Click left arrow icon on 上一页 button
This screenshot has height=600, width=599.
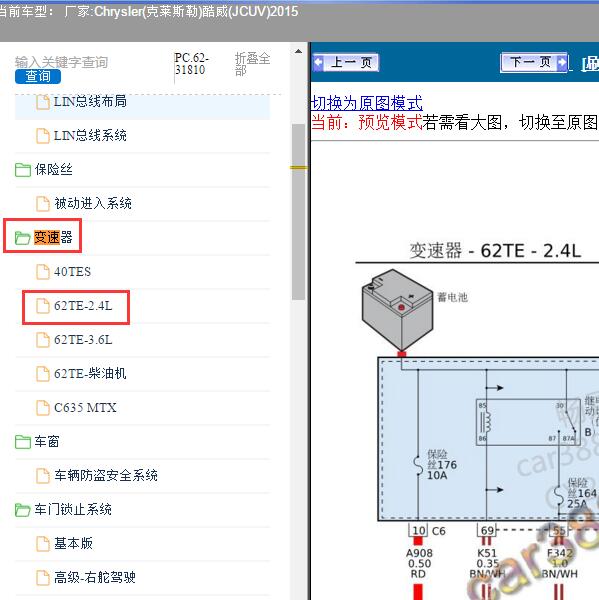click(318, 62)
